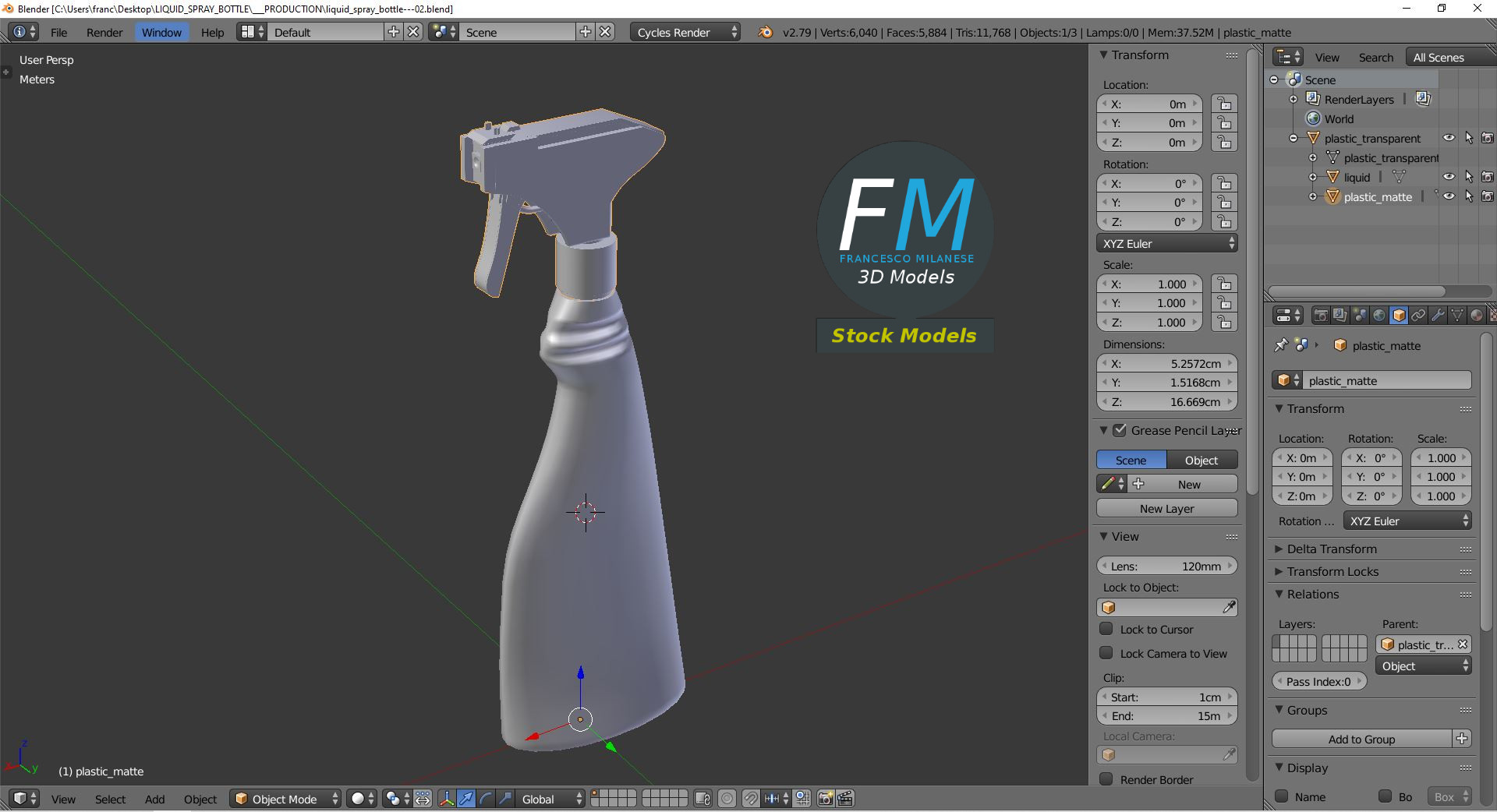Click the New Layer button
The width and height of the screenshot is (1497, 812).
coord(1166,508)
